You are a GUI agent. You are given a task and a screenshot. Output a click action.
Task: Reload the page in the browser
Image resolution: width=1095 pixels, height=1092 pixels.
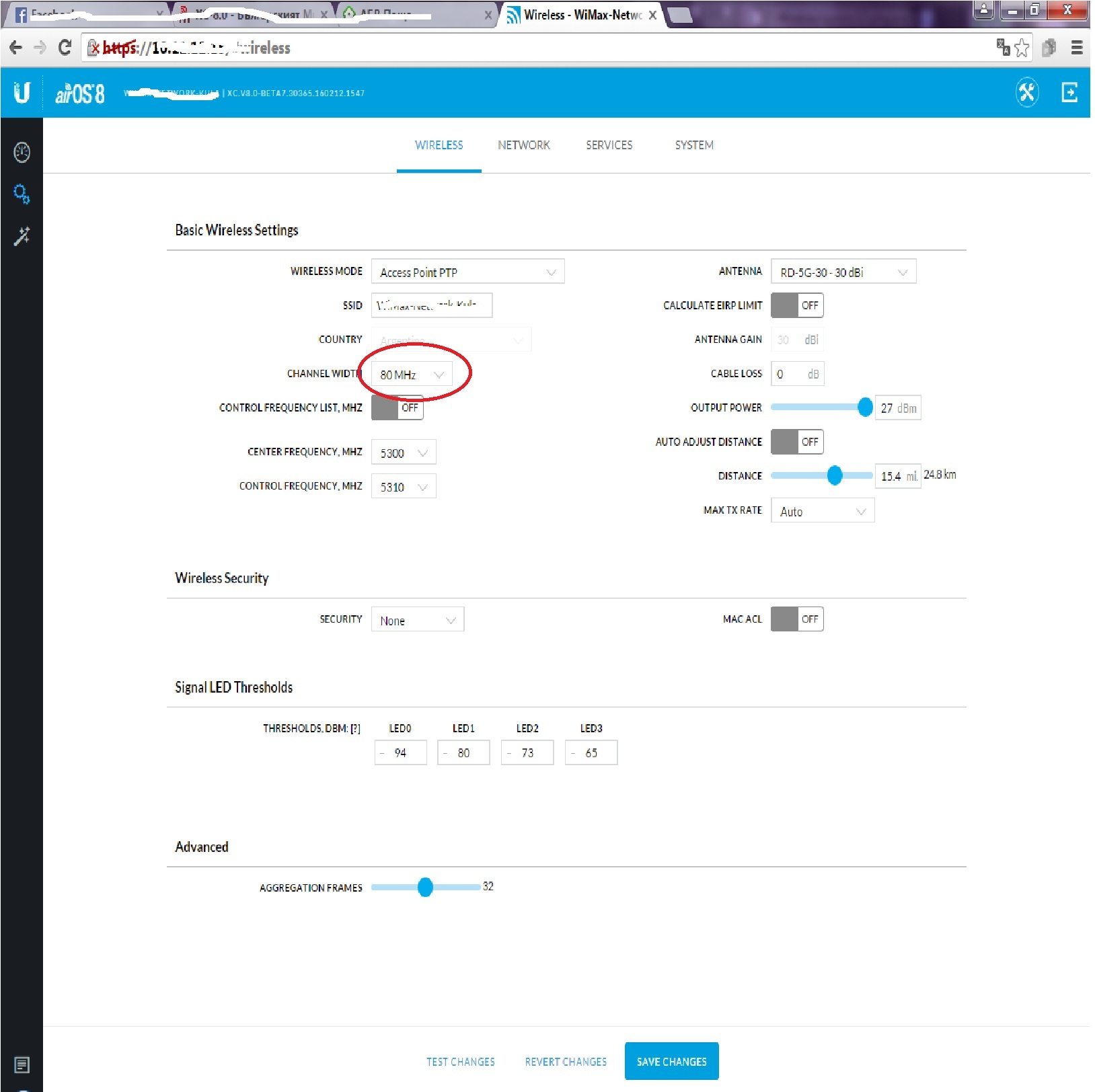pos(65,48)
